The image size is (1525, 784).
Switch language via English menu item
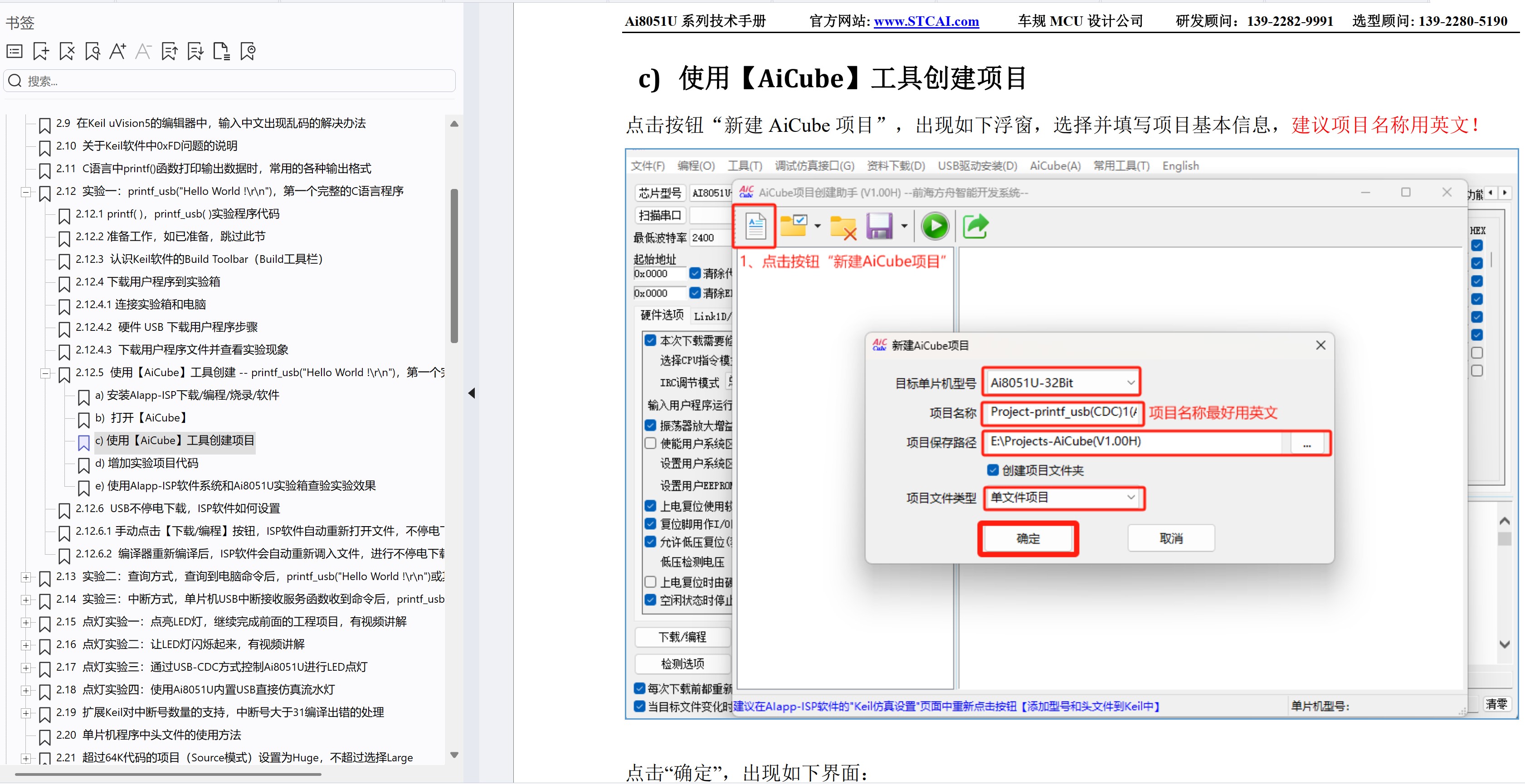coord(1180,166)
